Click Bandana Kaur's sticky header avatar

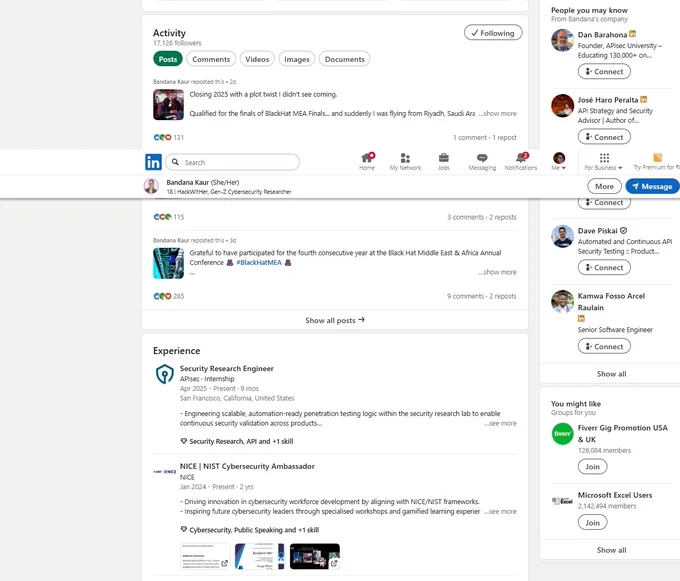[x=151, y=186]
